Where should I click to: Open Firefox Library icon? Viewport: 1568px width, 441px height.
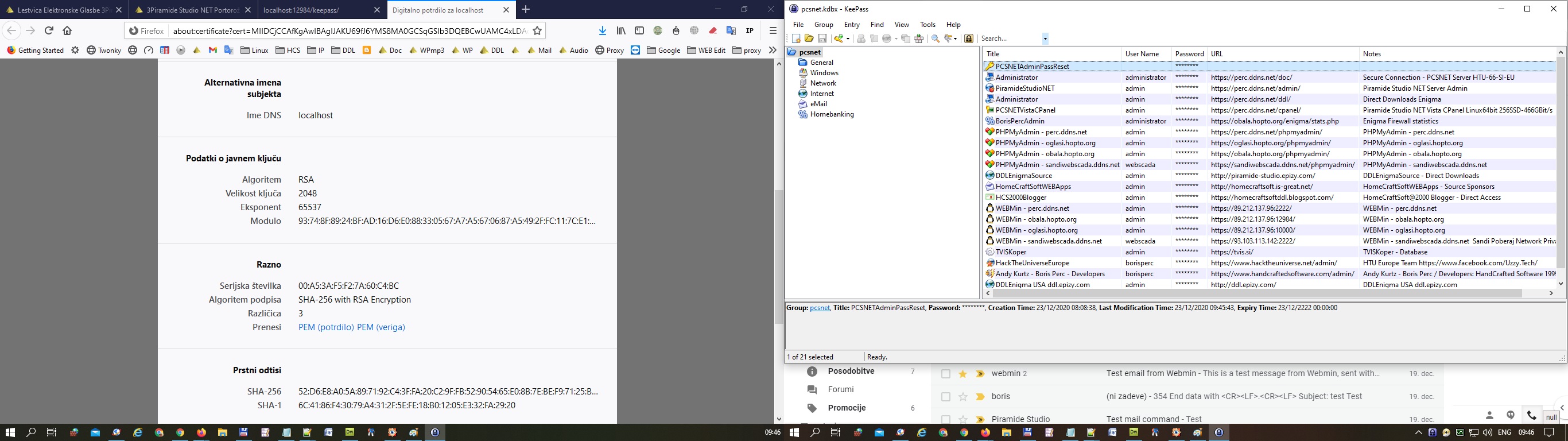[621, 30]
